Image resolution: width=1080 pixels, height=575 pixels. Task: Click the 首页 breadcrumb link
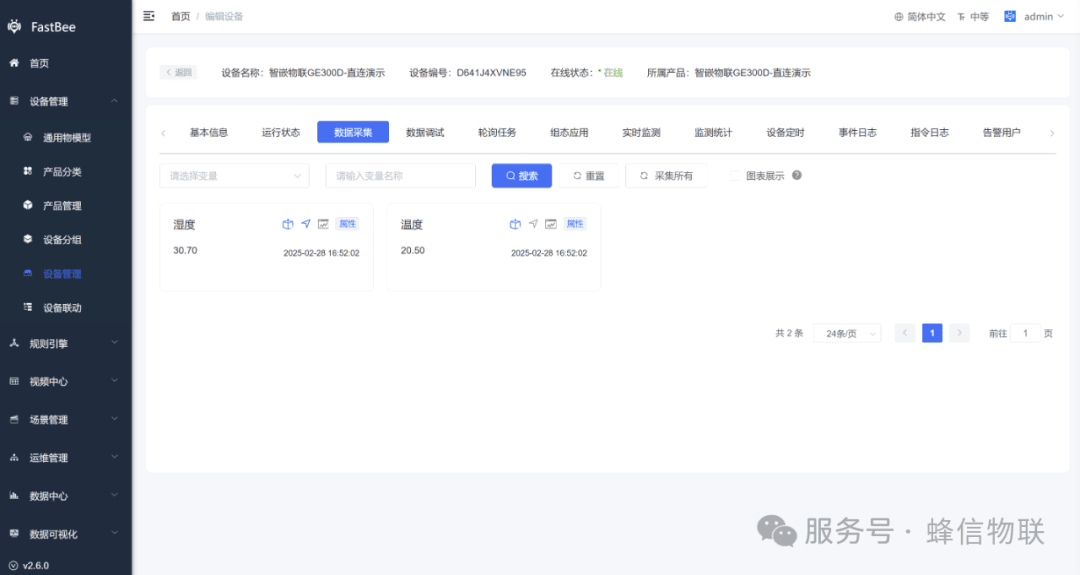tap(180, 17)
